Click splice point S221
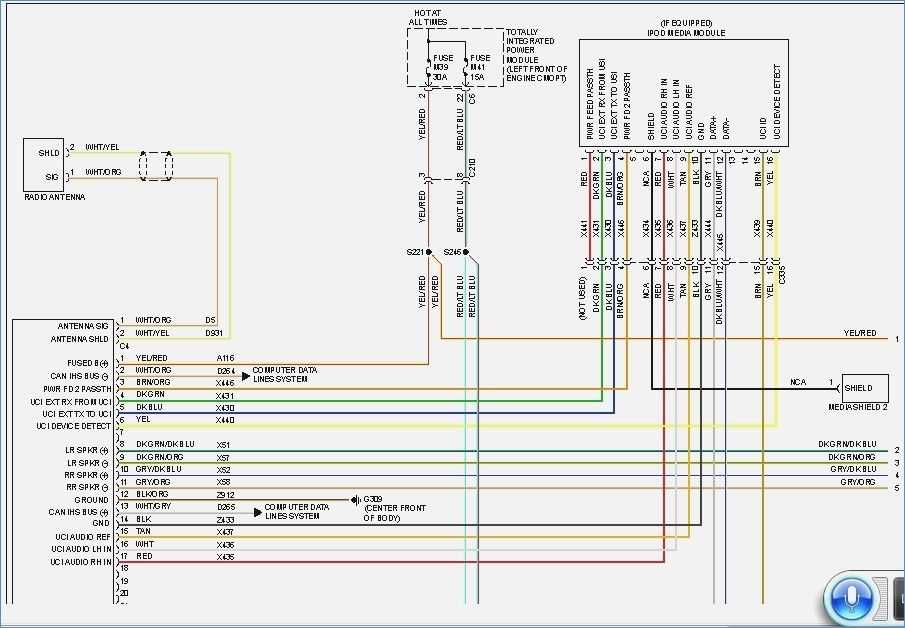This screenshot has height=628, width=905. (427, 251)
